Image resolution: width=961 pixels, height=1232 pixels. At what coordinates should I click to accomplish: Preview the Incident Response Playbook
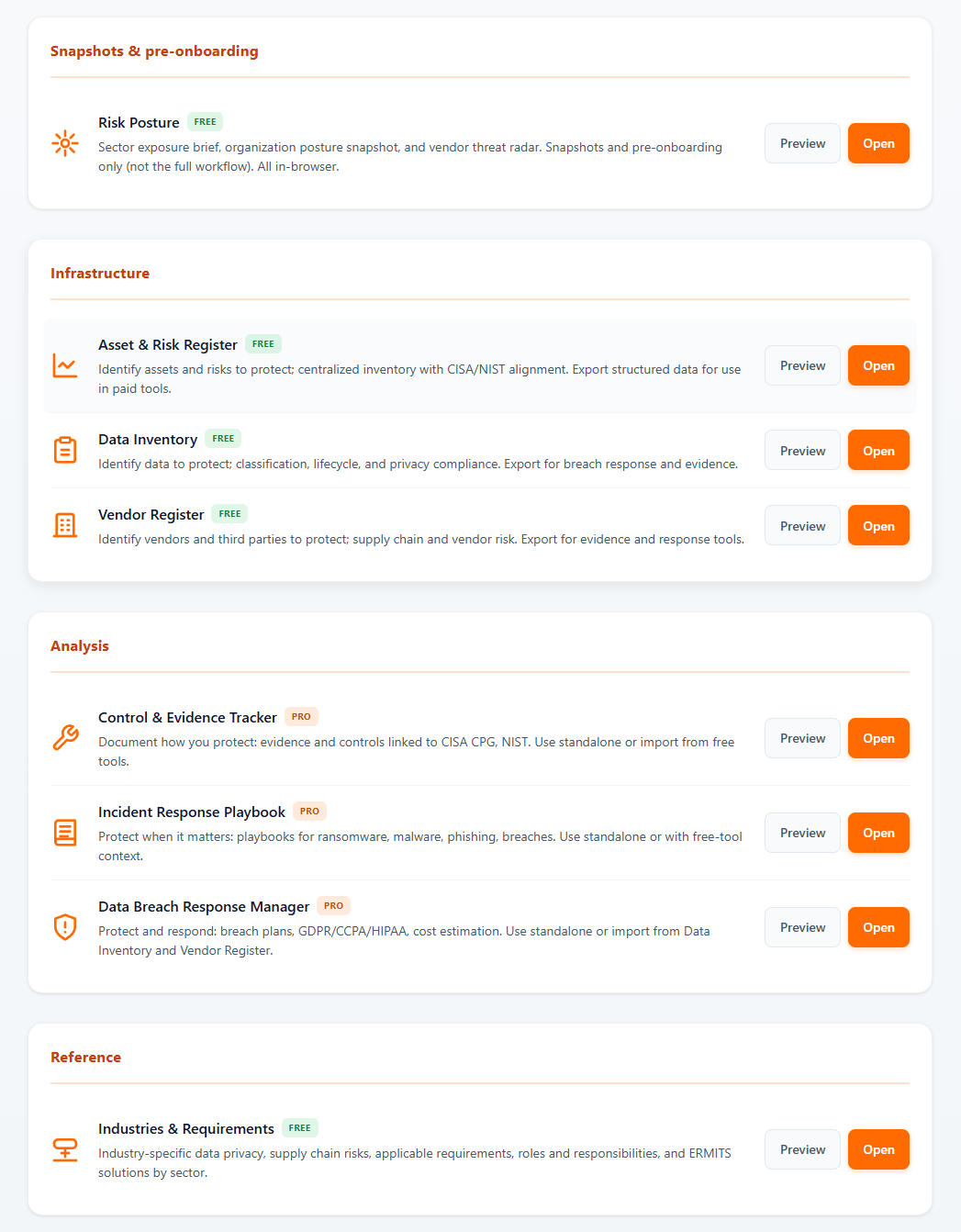(801, 833)
